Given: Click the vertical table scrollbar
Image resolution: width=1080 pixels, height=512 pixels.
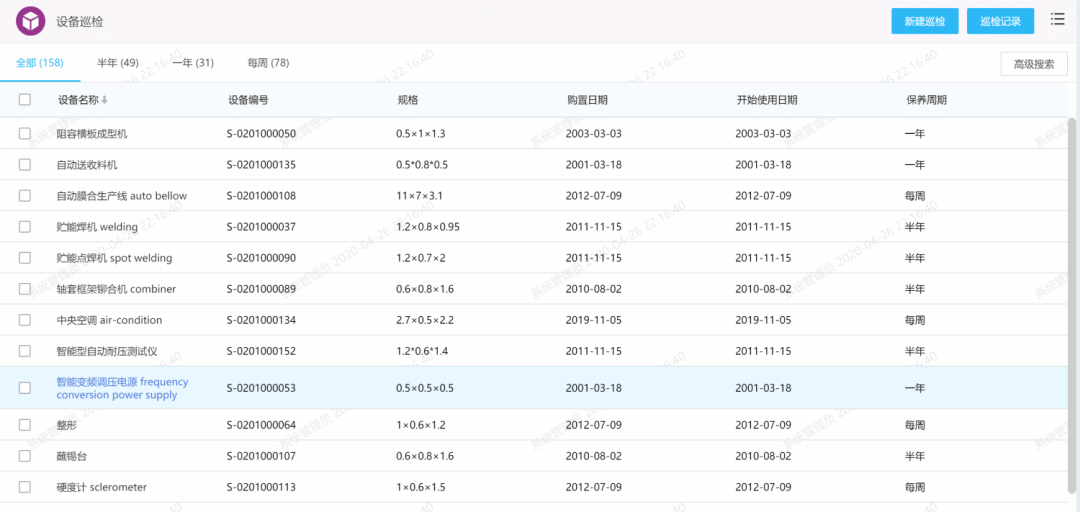Looking at the screenshot, I should tap(1072, 307).
